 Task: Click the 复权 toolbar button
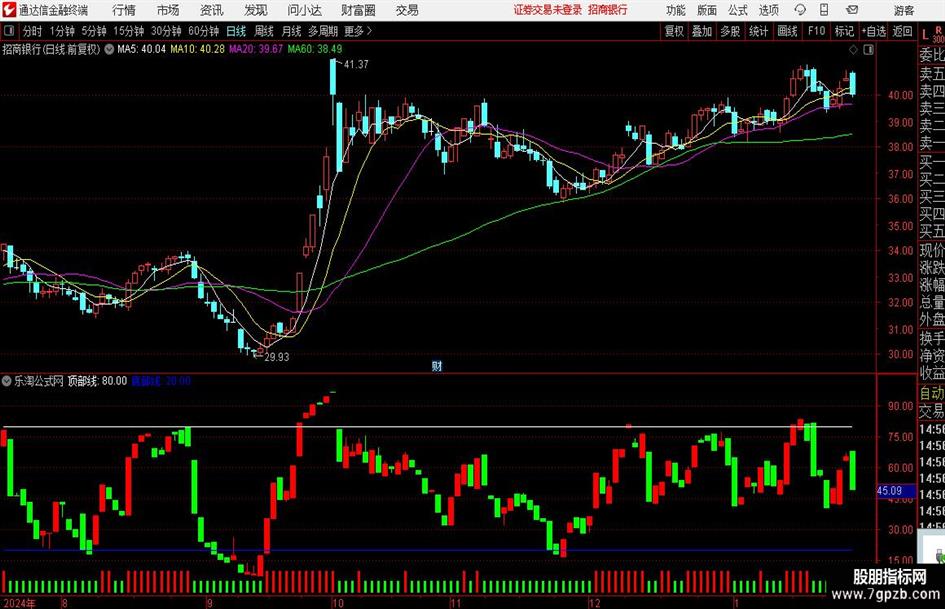(x=674, y=31)
